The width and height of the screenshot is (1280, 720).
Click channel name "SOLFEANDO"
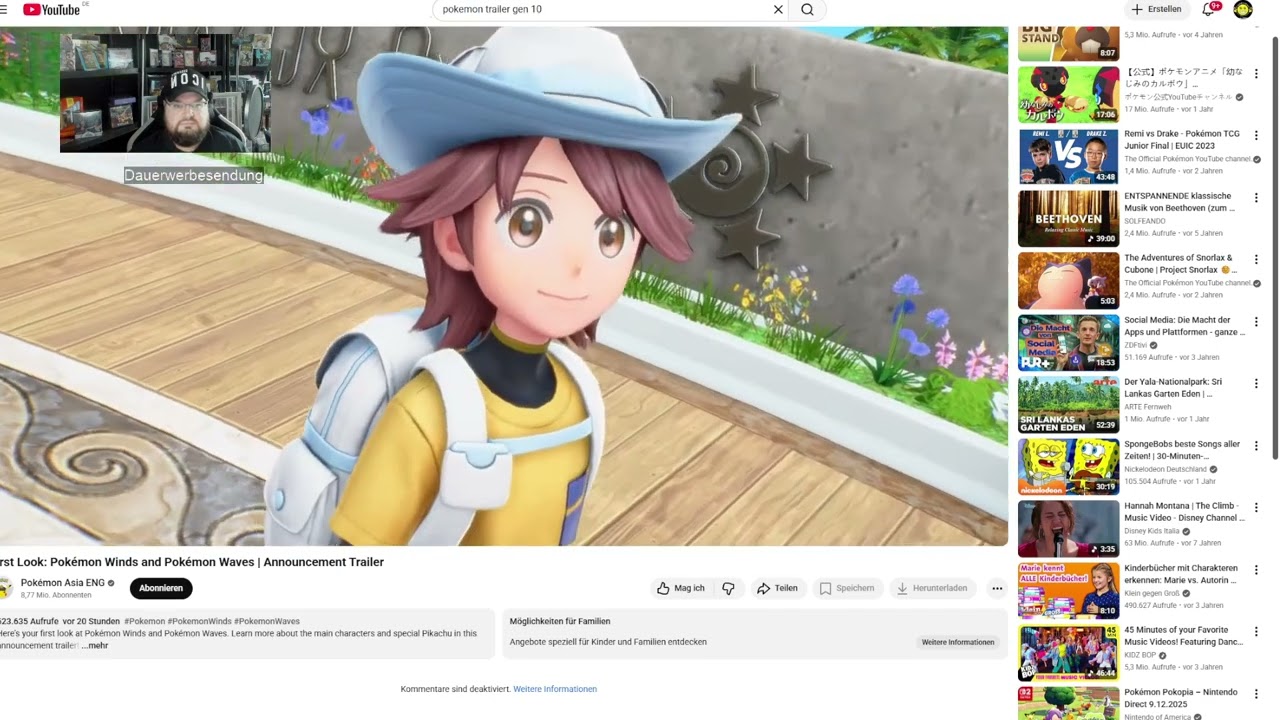[x=1144, y=221]
